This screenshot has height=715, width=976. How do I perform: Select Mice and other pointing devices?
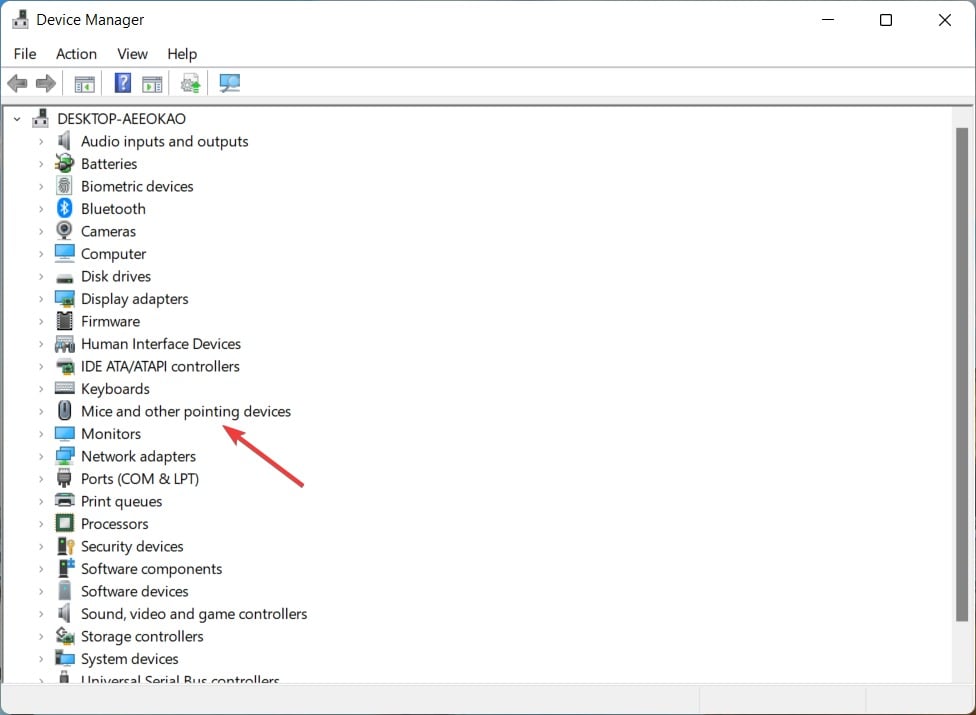[x=186, y=411]
